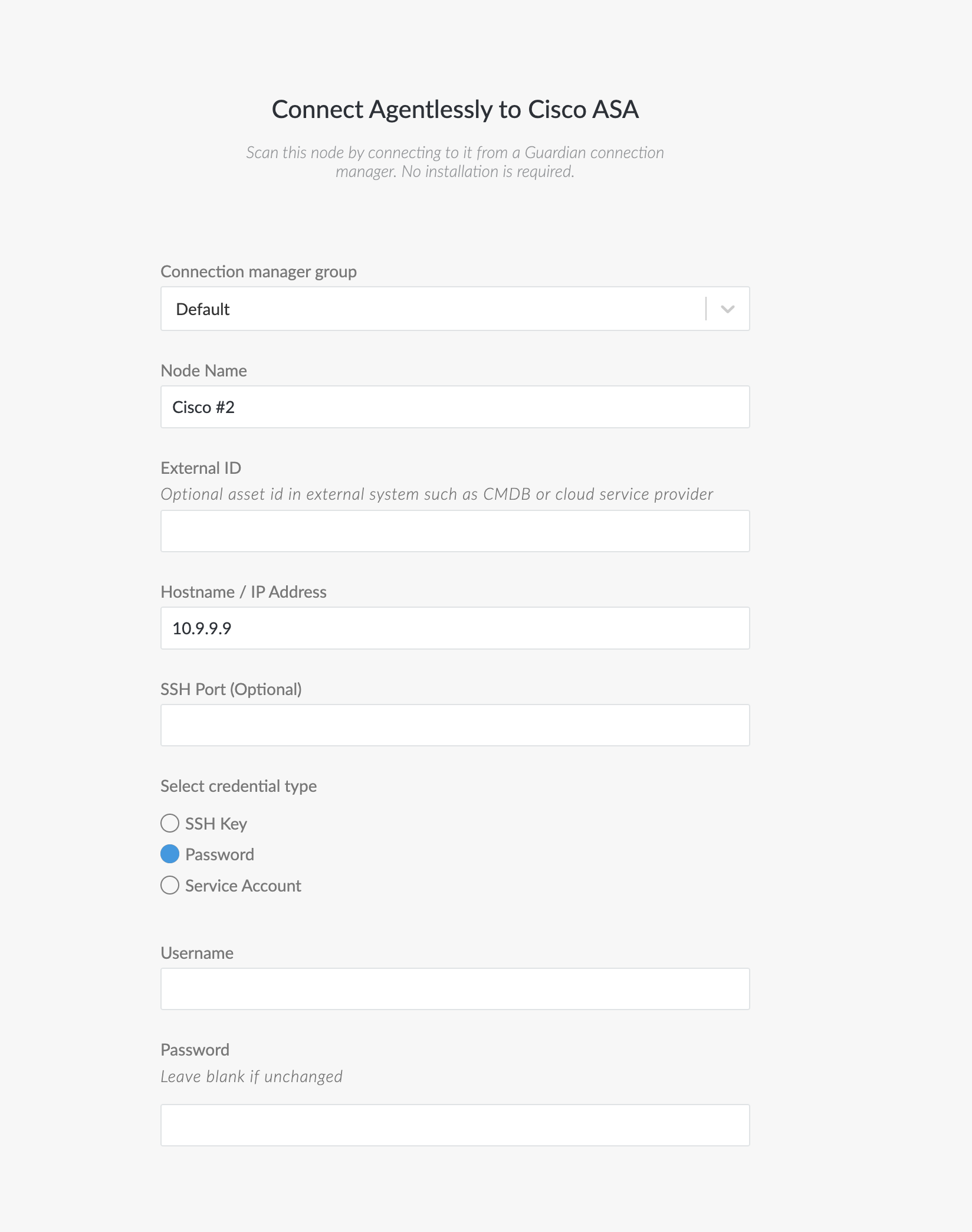Click the Connect Agentlessly to Cisco ASA title

[455, 110]
